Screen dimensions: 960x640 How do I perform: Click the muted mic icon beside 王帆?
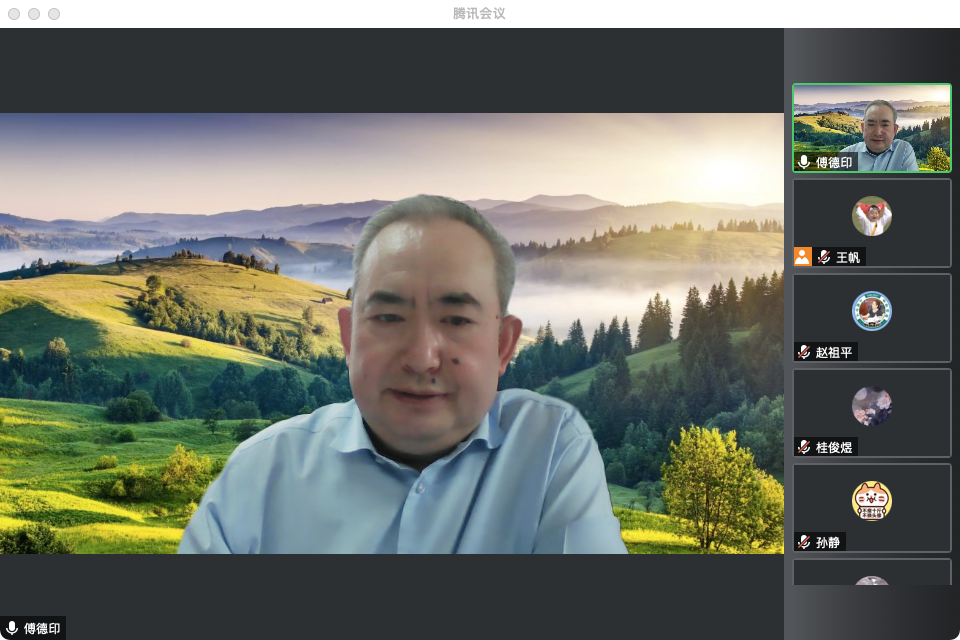click(x=824, y=257)
